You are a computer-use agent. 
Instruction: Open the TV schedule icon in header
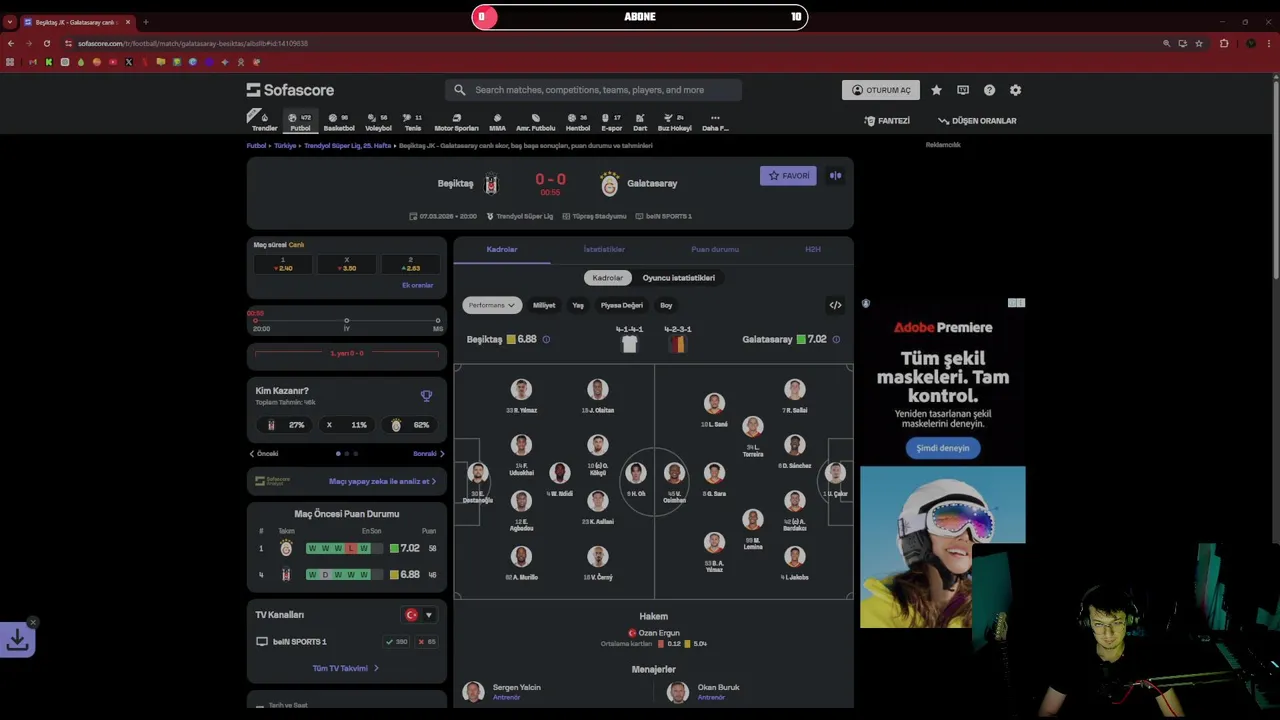pos(963,90)
